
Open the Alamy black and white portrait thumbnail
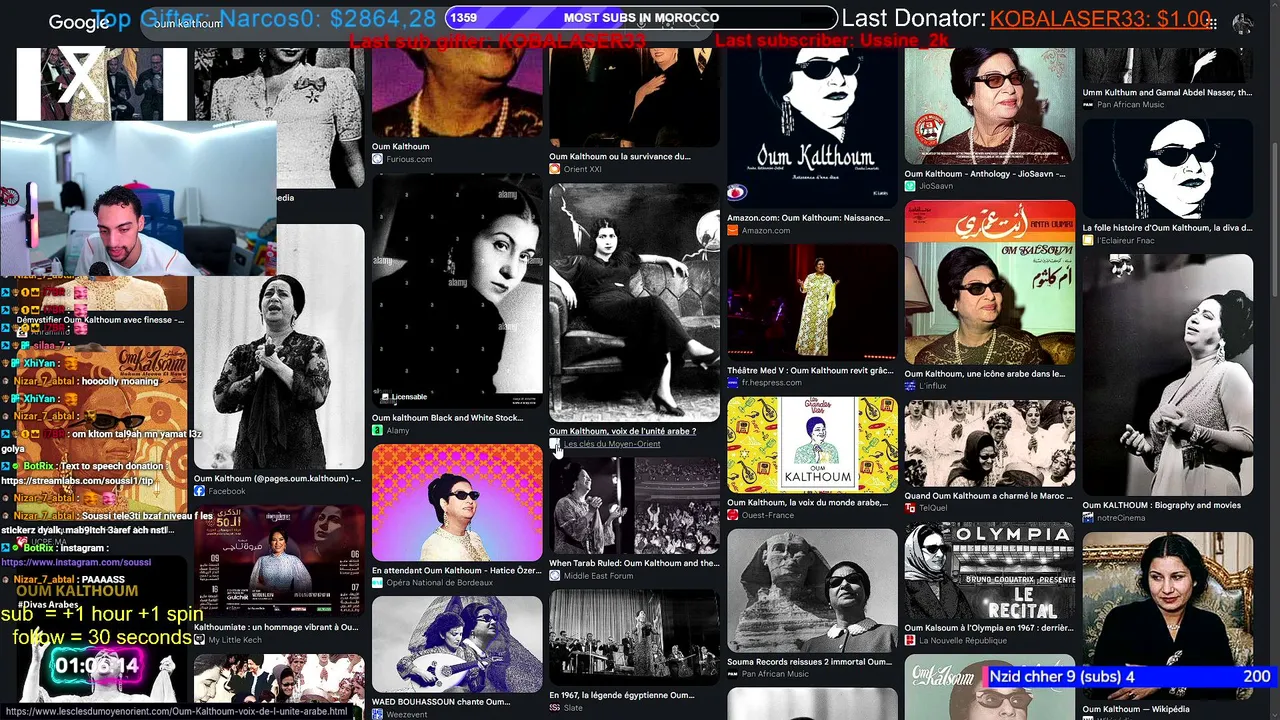point(457,291)
